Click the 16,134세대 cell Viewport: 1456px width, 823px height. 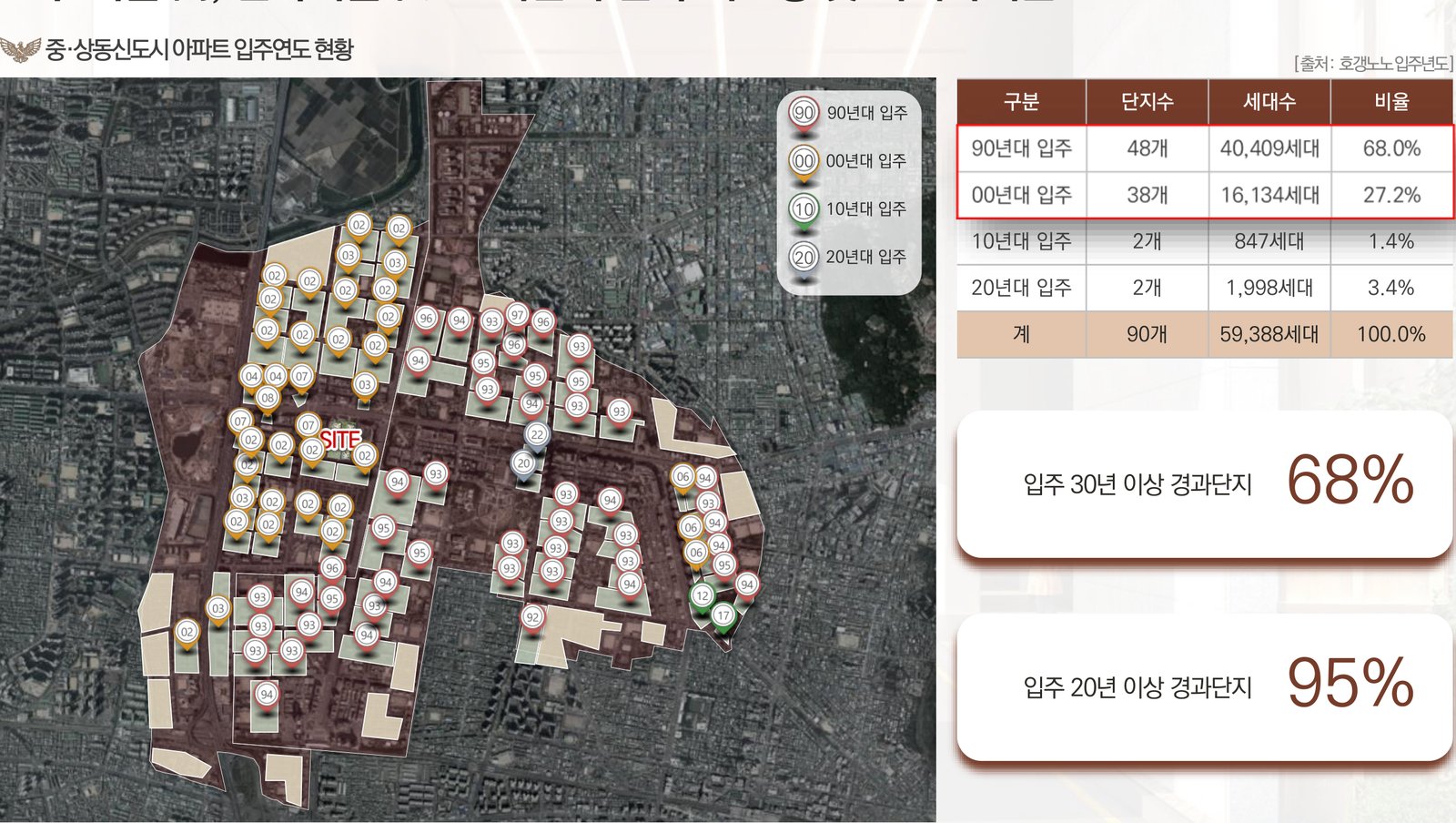(x=1269, y=195)
